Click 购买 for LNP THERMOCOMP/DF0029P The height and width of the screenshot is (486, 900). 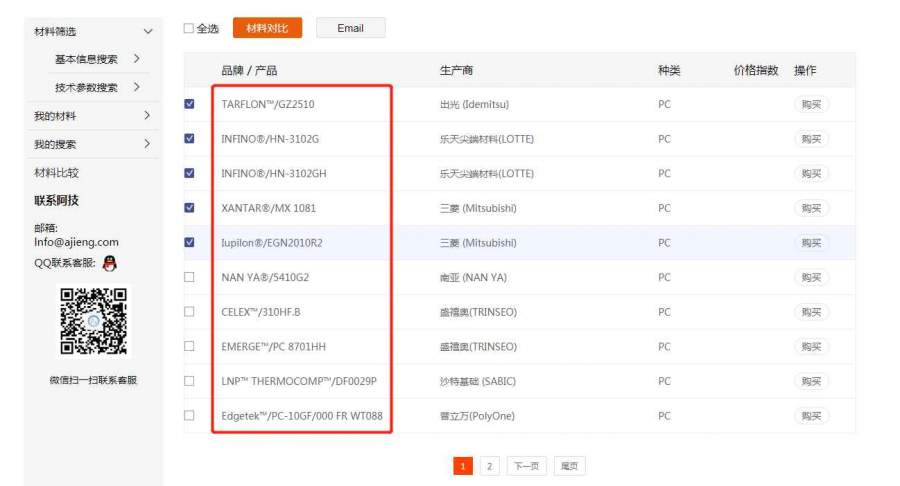coord(811,381)
